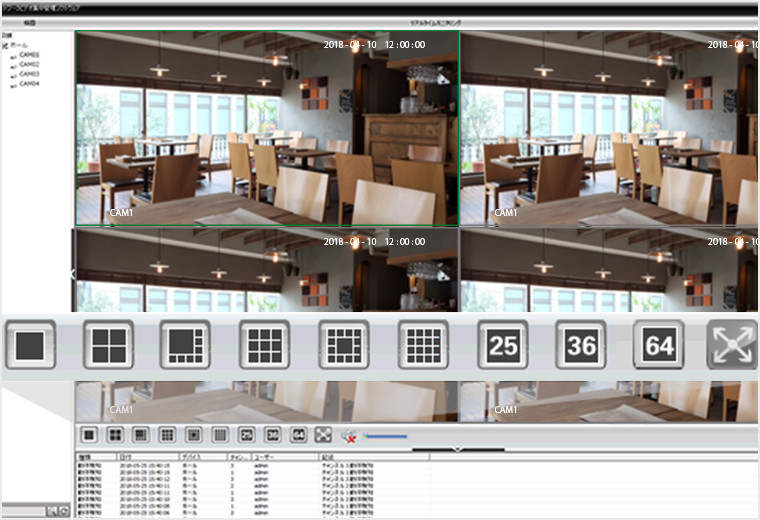
Task: Select the enlarged 64-channel layout button
Action: (x=659, y=345)
